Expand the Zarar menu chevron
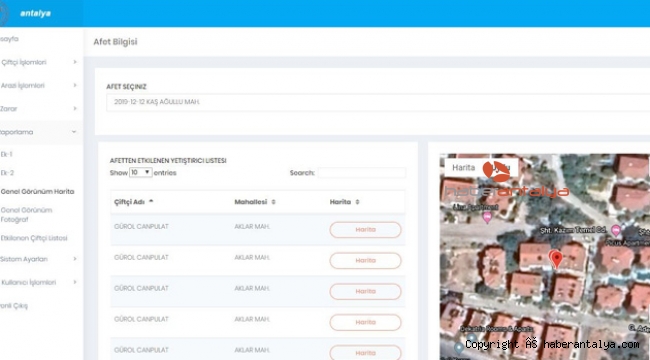Image resolution: width=650 pixels, height=360 pixels. [x=75, y=109]
